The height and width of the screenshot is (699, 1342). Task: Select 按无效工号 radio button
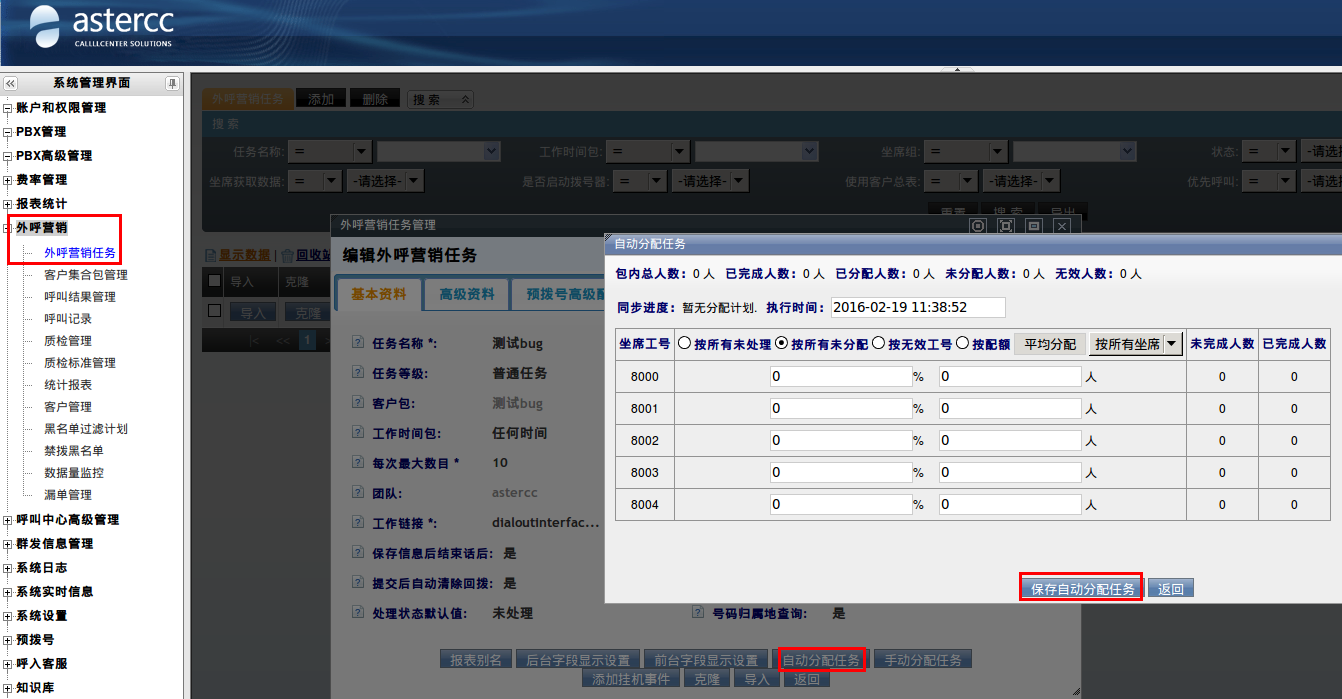pyautogui.click(x=879, y=343)
